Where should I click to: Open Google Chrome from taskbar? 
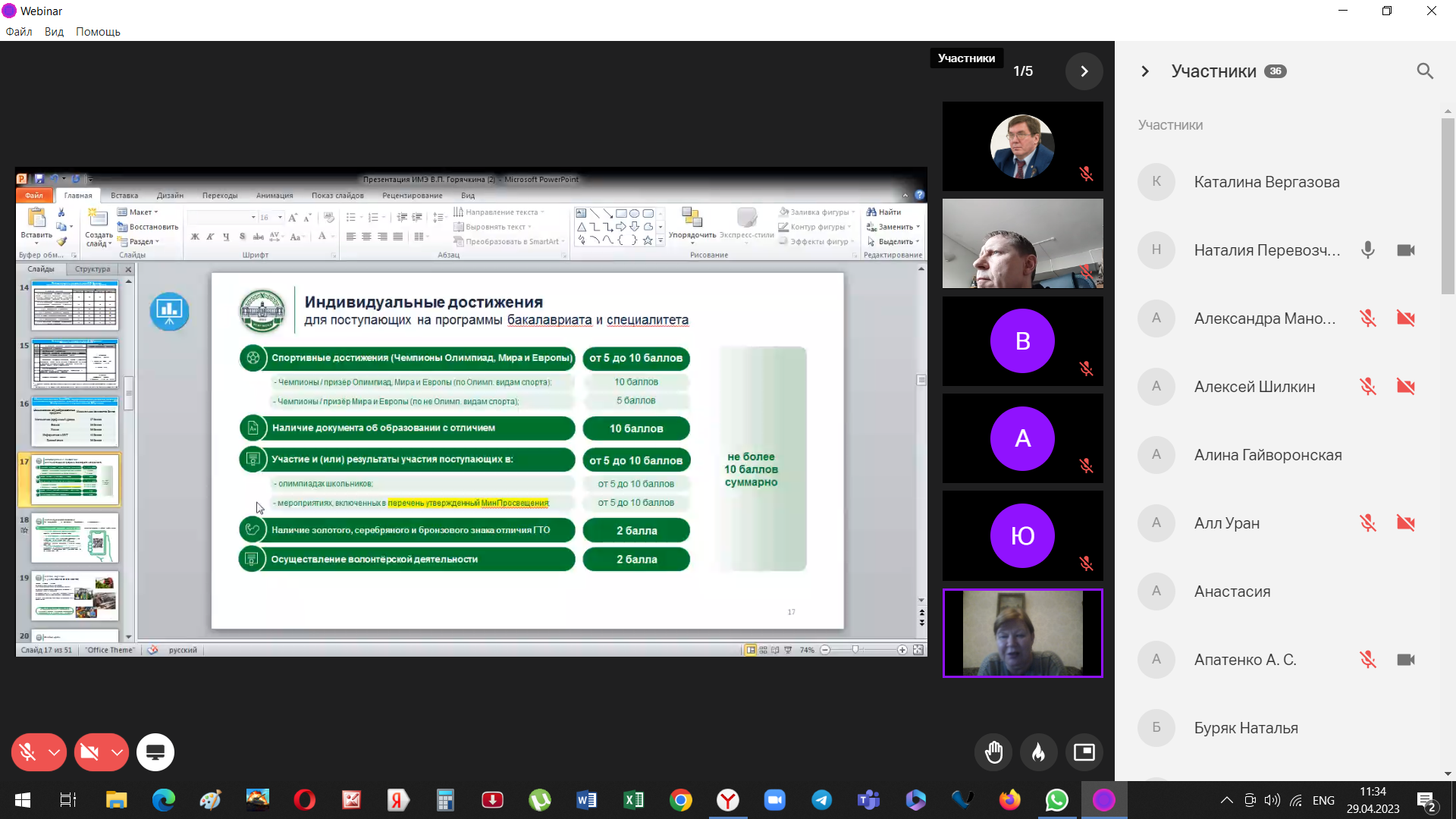click(x=681, y=800)
